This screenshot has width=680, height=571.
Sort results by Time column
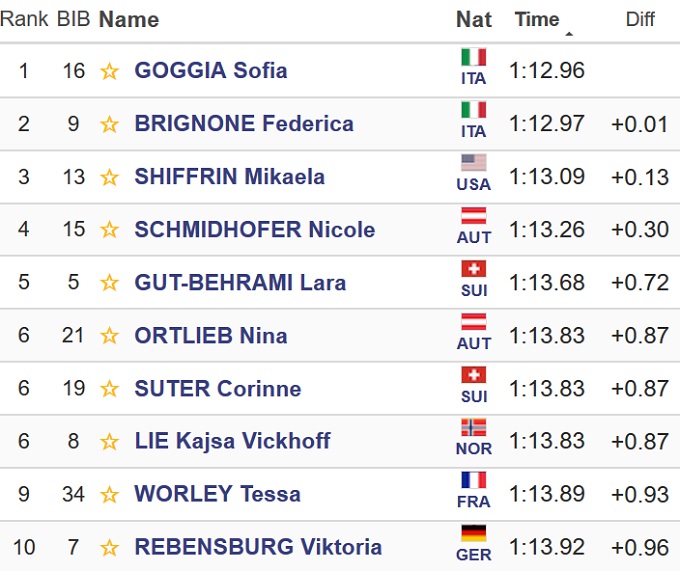[537, 19]
